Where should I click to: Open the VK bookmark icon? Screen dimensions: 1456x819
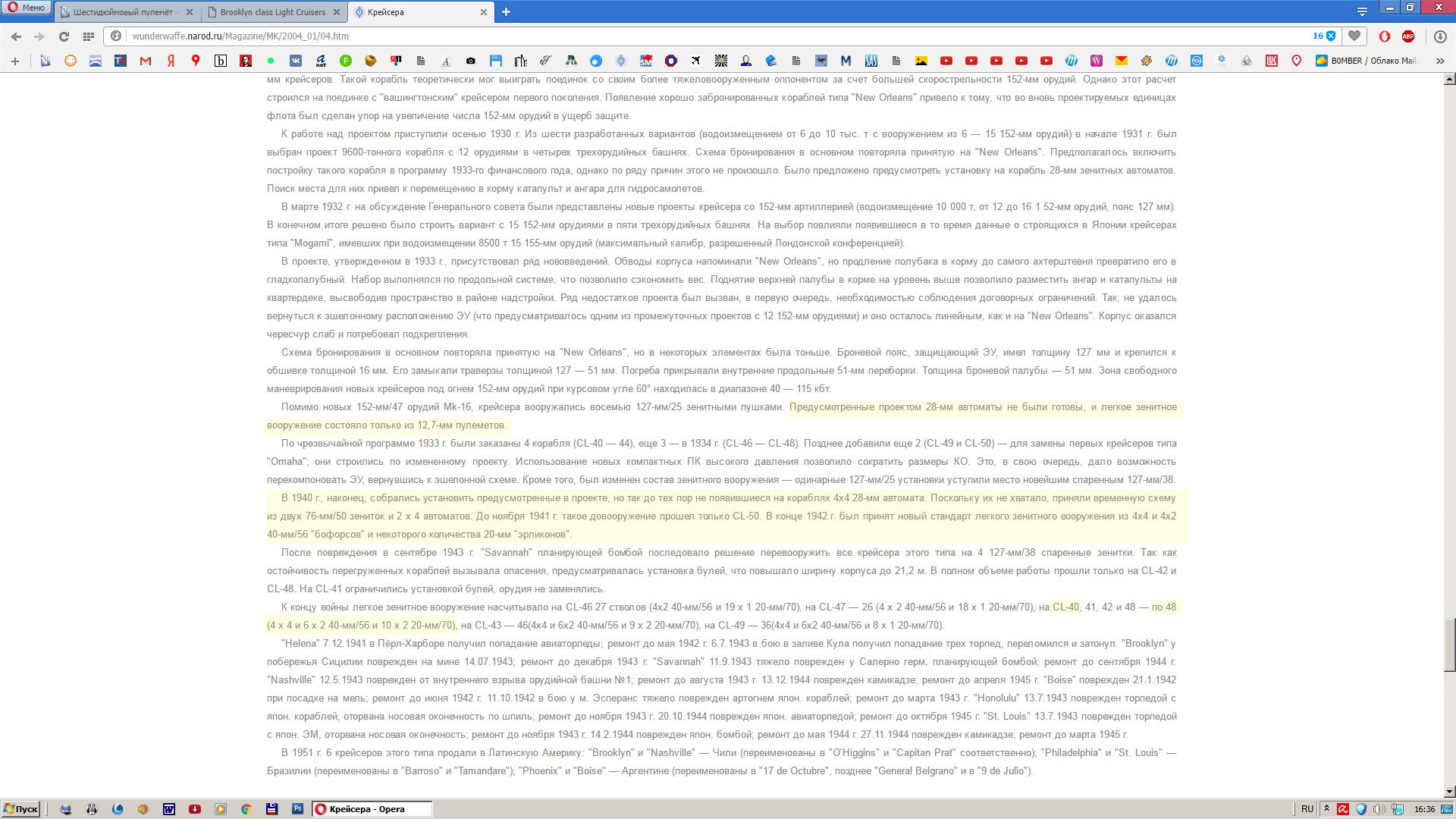pyautogui.click(x=296, y=61)
